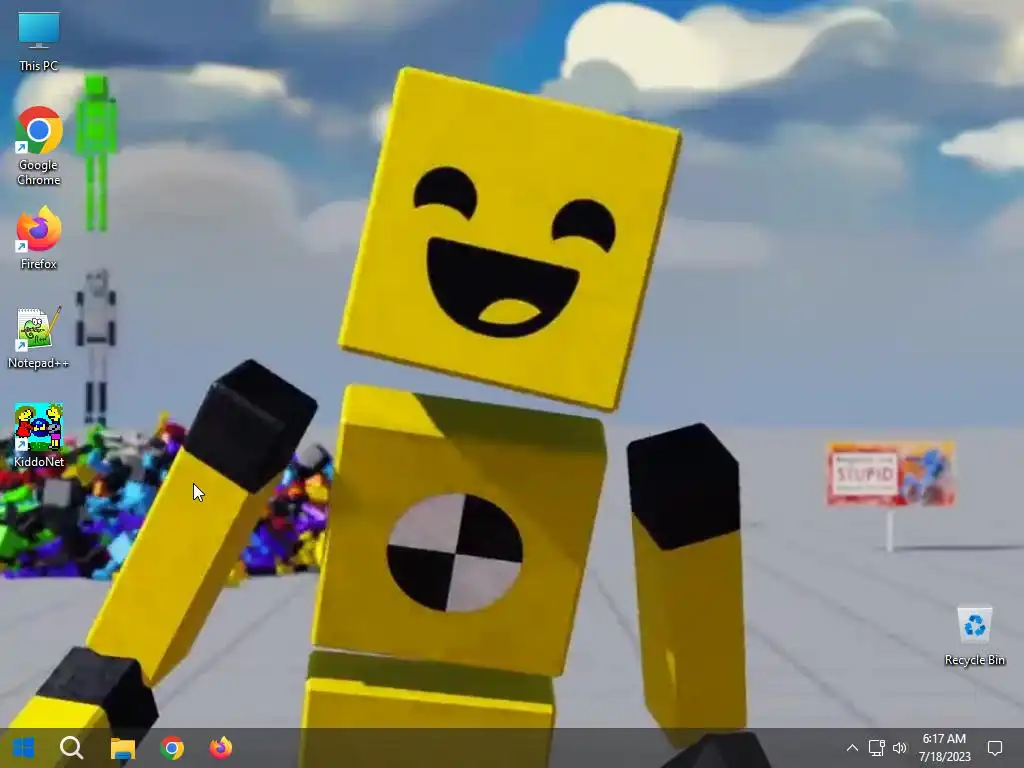Select the Google Chrome desktop shortcut
Viewport: 1024px width, 768px height.
39,146
